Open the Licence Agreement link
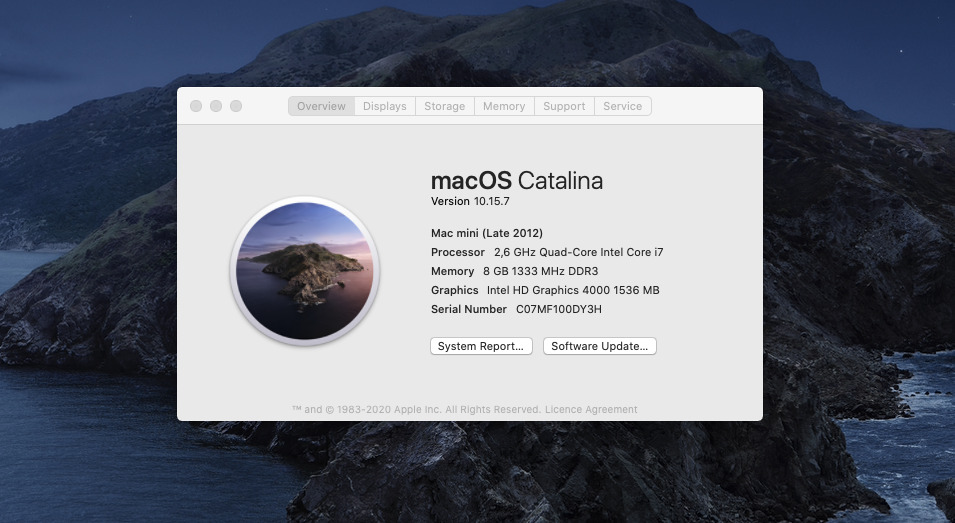The height and width of the screenshot is (523, 955). tap(591, 409)
